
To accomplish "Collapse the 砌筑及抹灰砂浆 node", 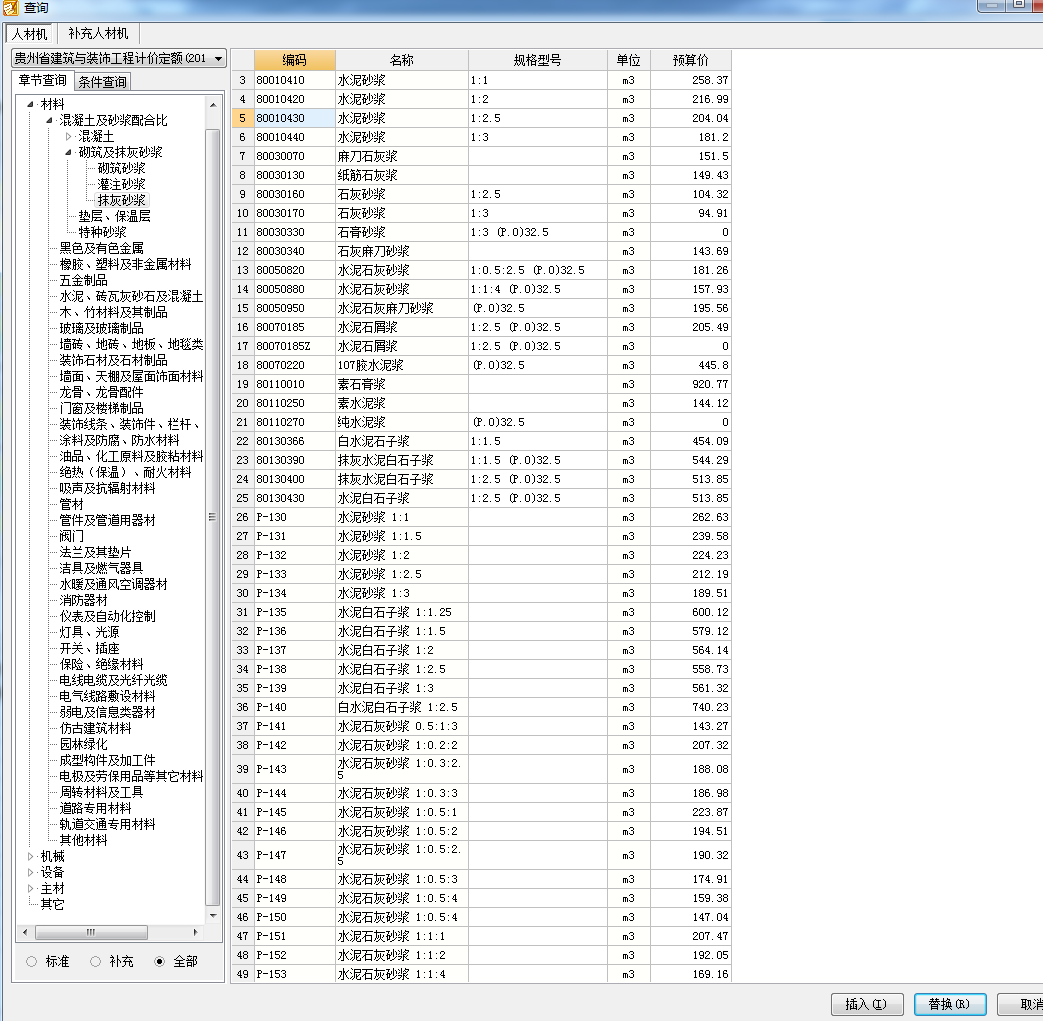I will coord(68,152).
